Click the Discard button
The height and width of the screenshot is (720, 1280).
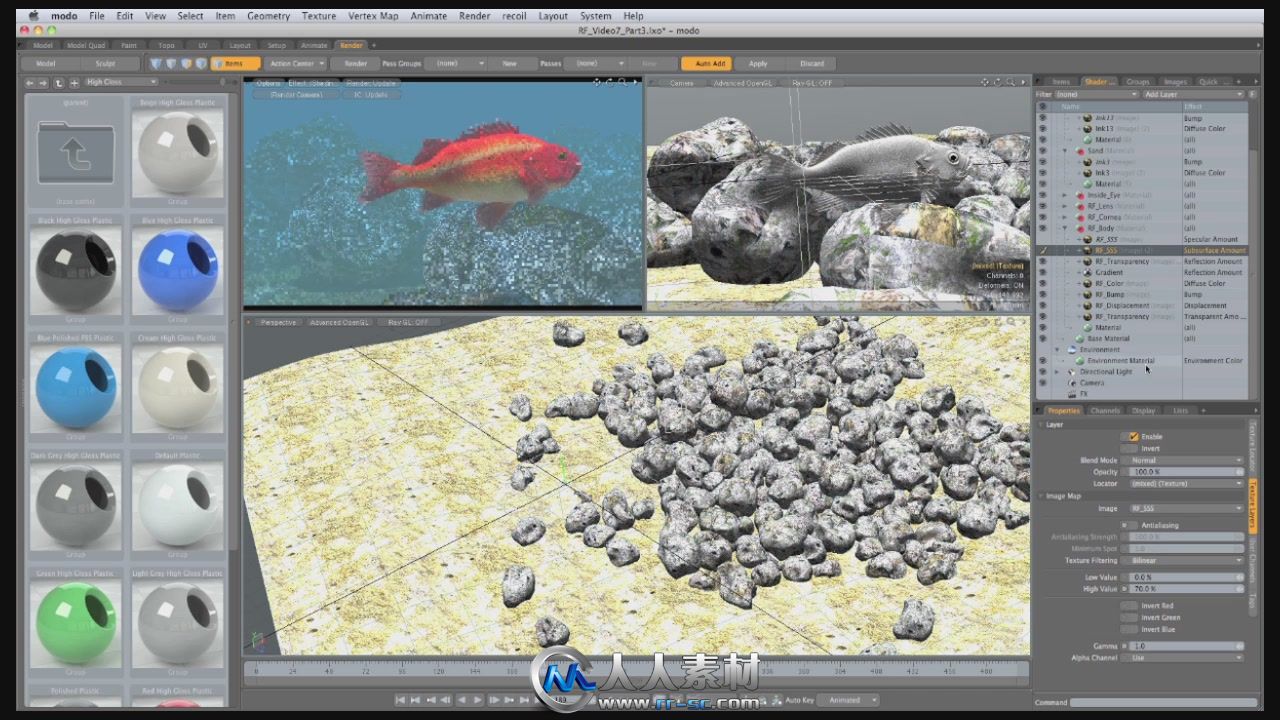(812, 63)
